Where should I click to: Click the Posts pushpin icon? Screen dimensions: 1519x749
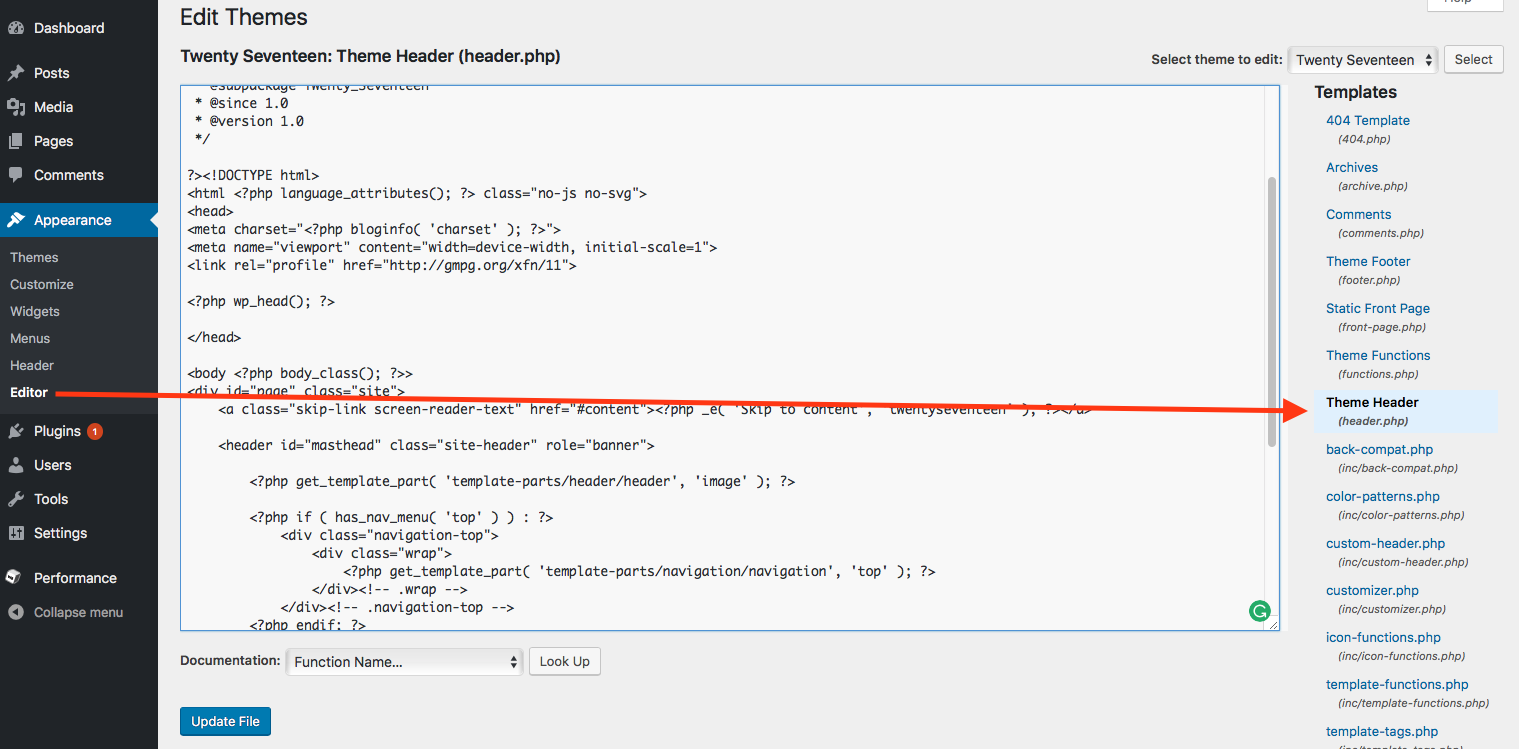click(x=16, y=73)
